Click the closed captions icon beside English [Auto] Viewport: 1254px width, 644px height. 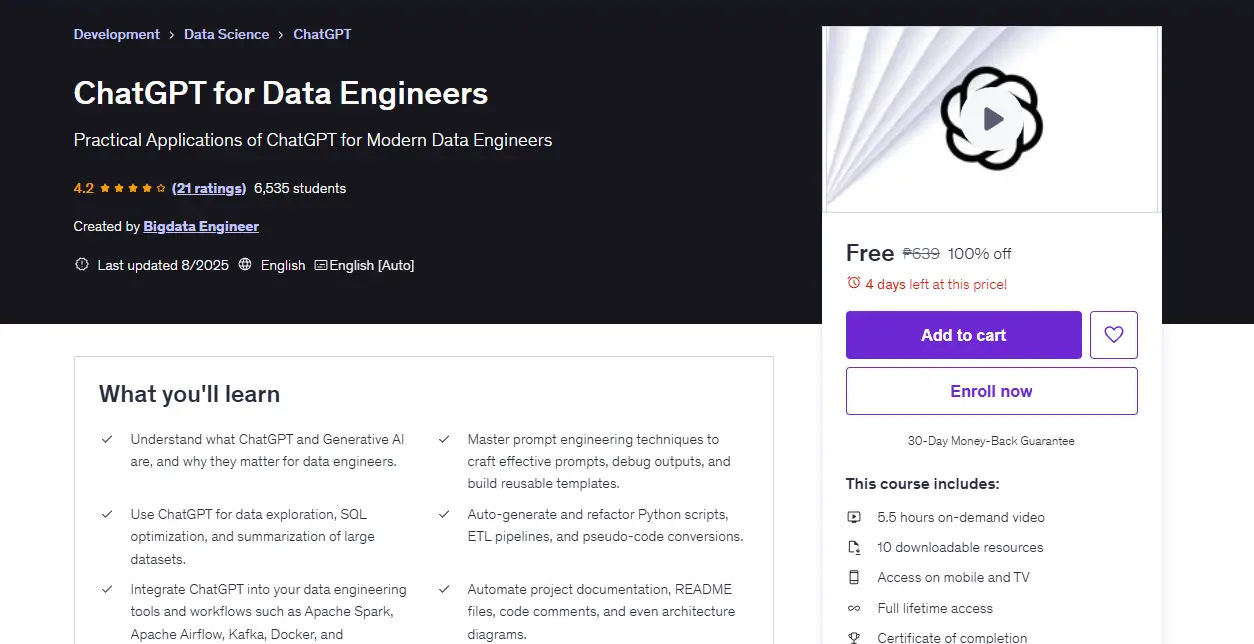pos(320,265)
